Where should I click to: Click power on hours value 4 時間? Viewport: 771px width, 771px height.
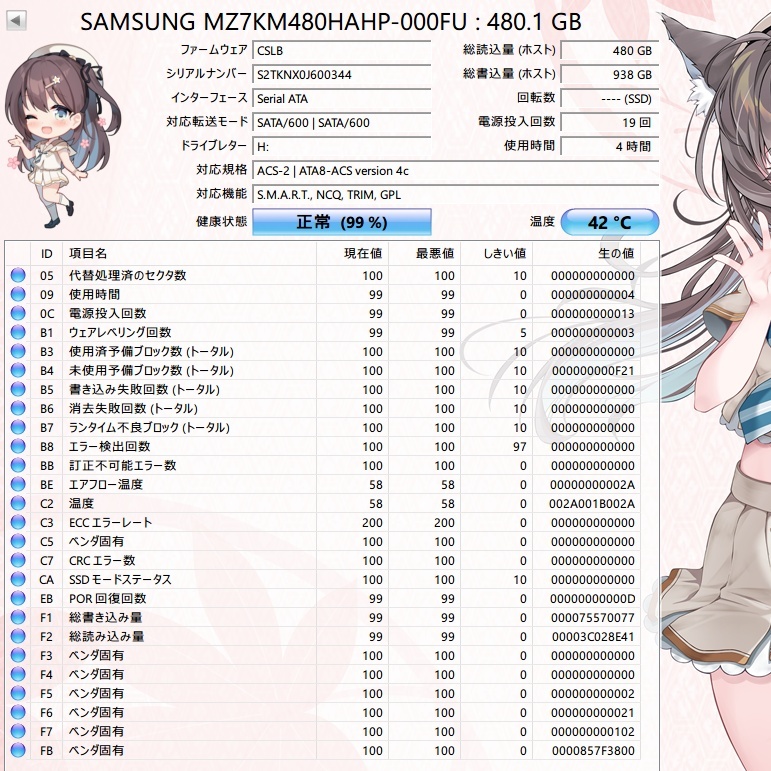click(610, 147)
